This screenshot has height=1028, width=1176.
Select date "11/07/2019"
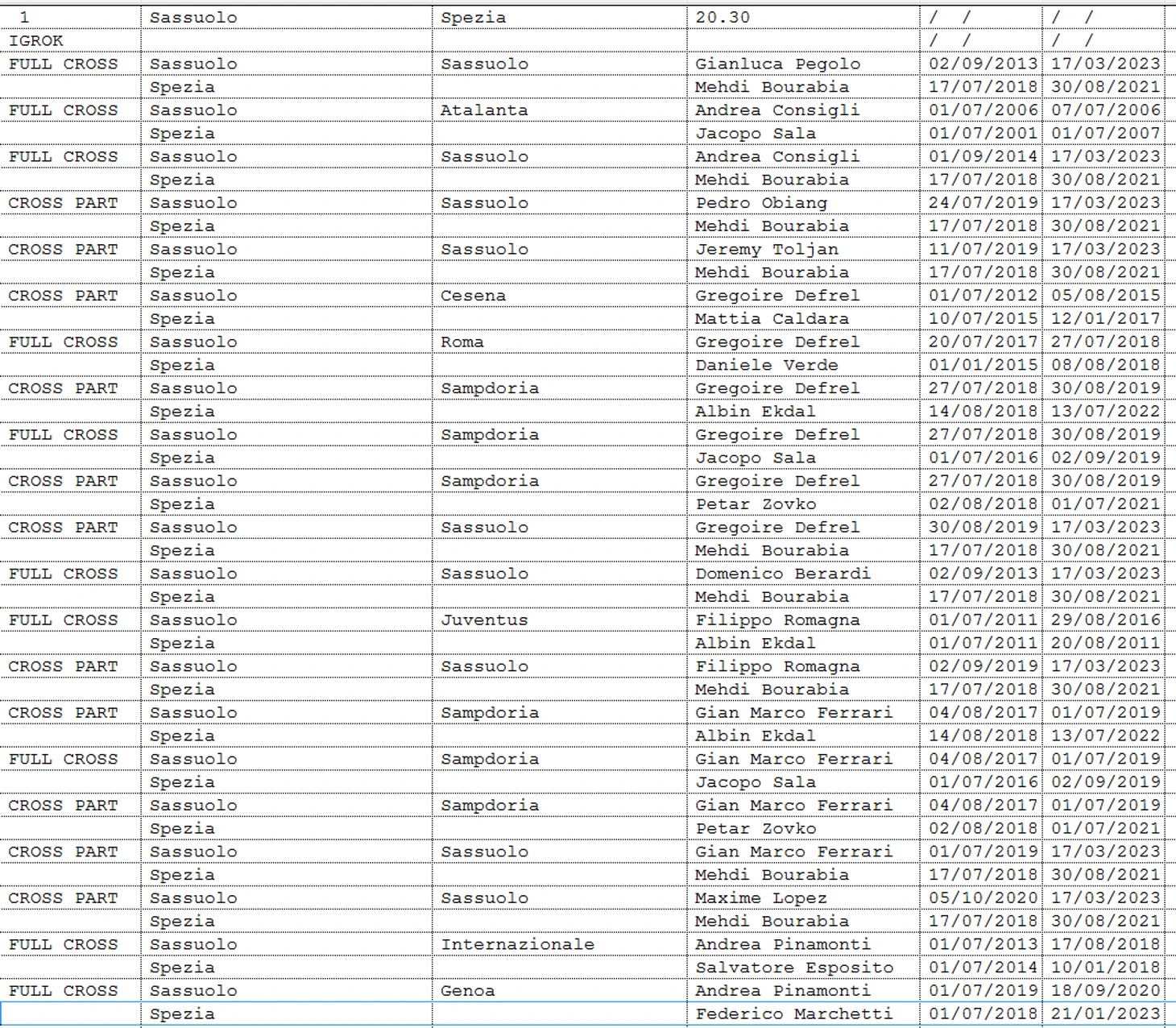point(983,249)
